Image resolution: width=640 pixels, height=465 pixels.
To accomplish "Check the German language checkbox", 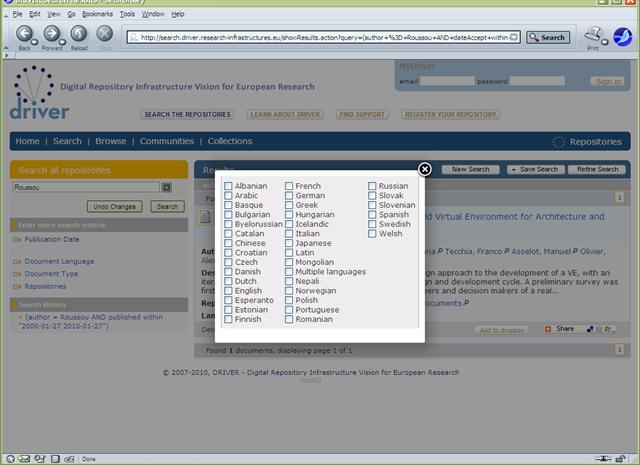I will coord(289,196).
